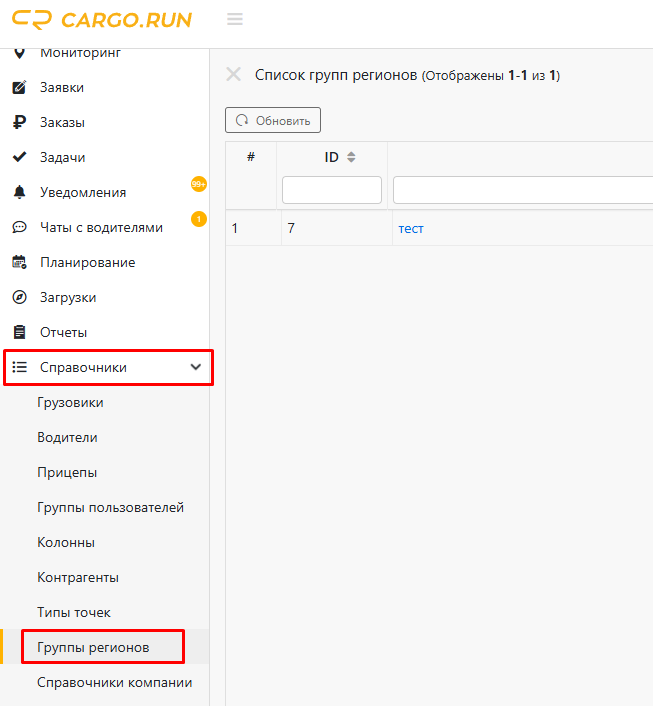The width and height of the screenshot is (653, 706).
Task: Click the Cargo.Run logo
Action: point(102,20)
